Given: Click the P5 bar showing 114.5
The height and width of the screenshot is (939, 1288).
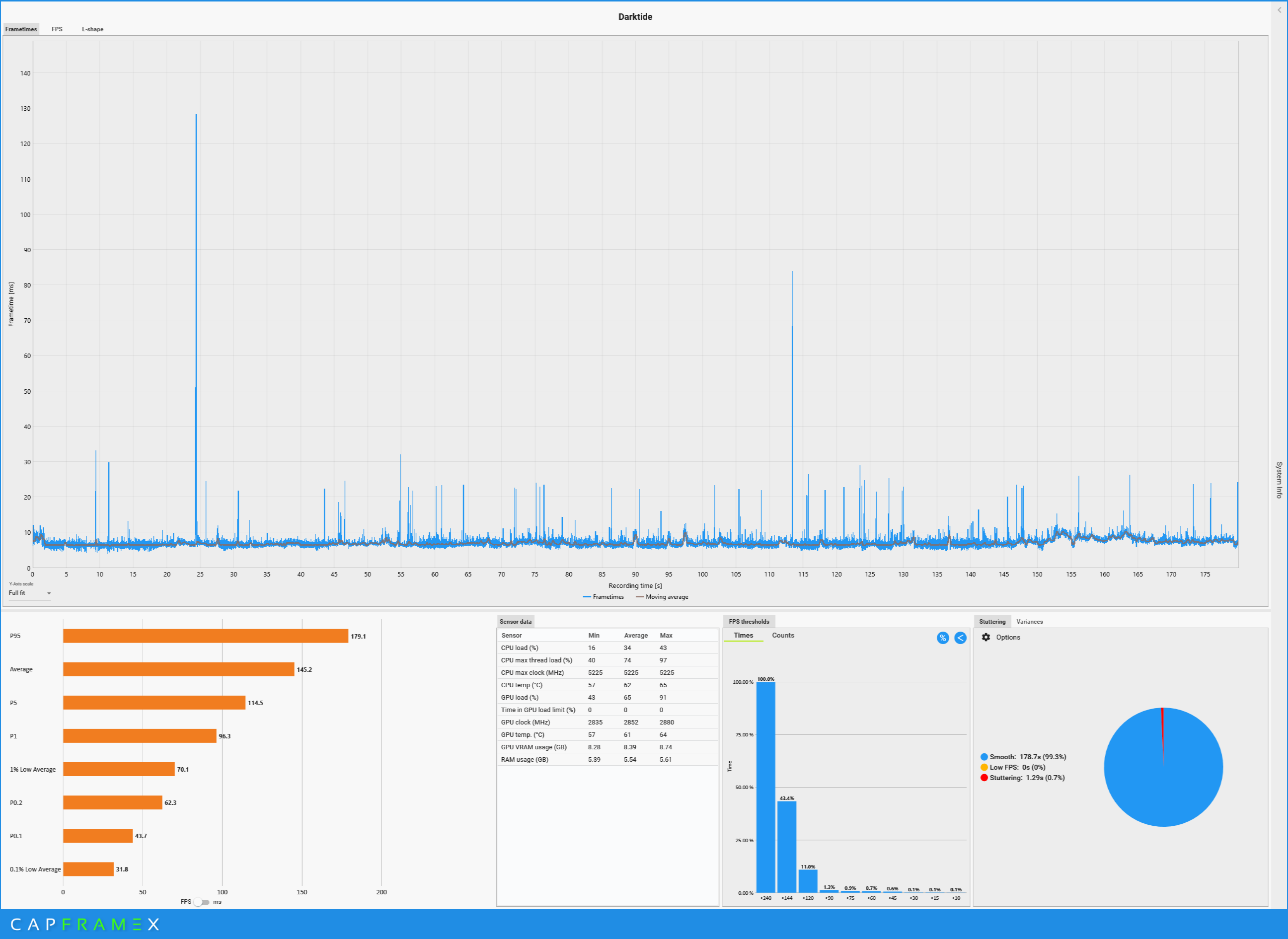Looking at the screenshot, I should [x=154, y=703].
